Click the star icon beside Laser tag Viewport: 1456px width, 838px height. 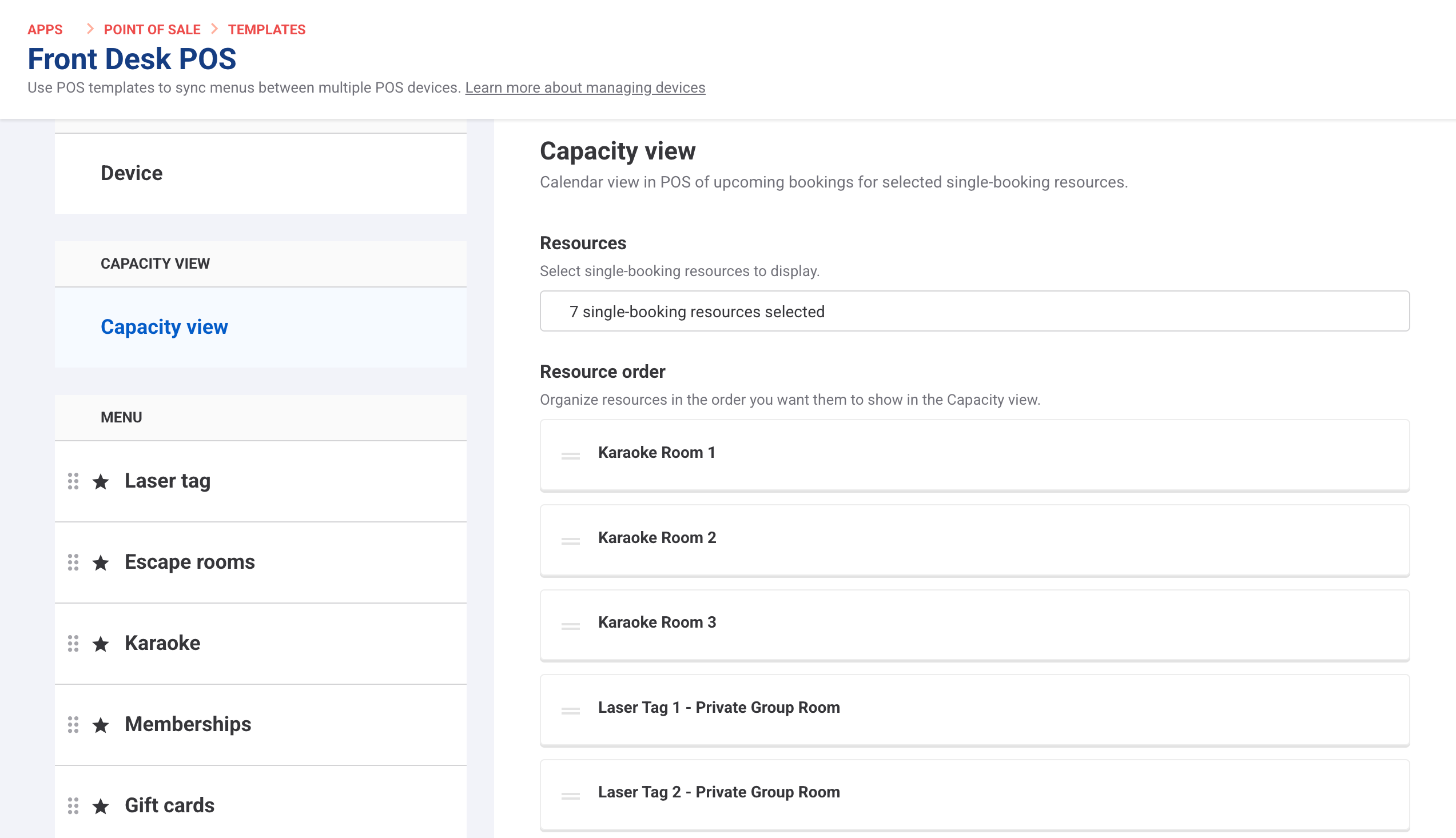point(101,481)
